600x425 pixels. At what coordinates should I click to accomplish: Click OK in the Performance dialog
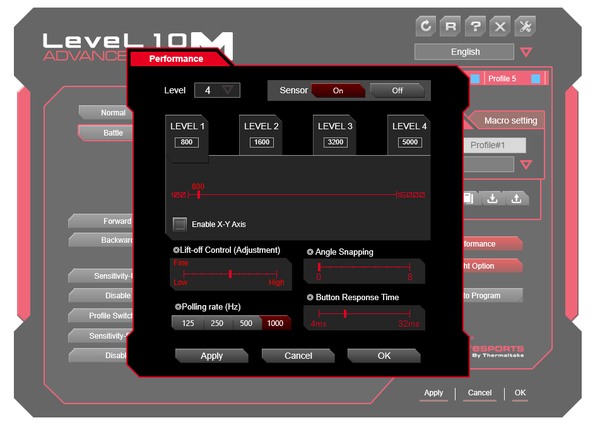pyautogui.click(x=384, y=356)
